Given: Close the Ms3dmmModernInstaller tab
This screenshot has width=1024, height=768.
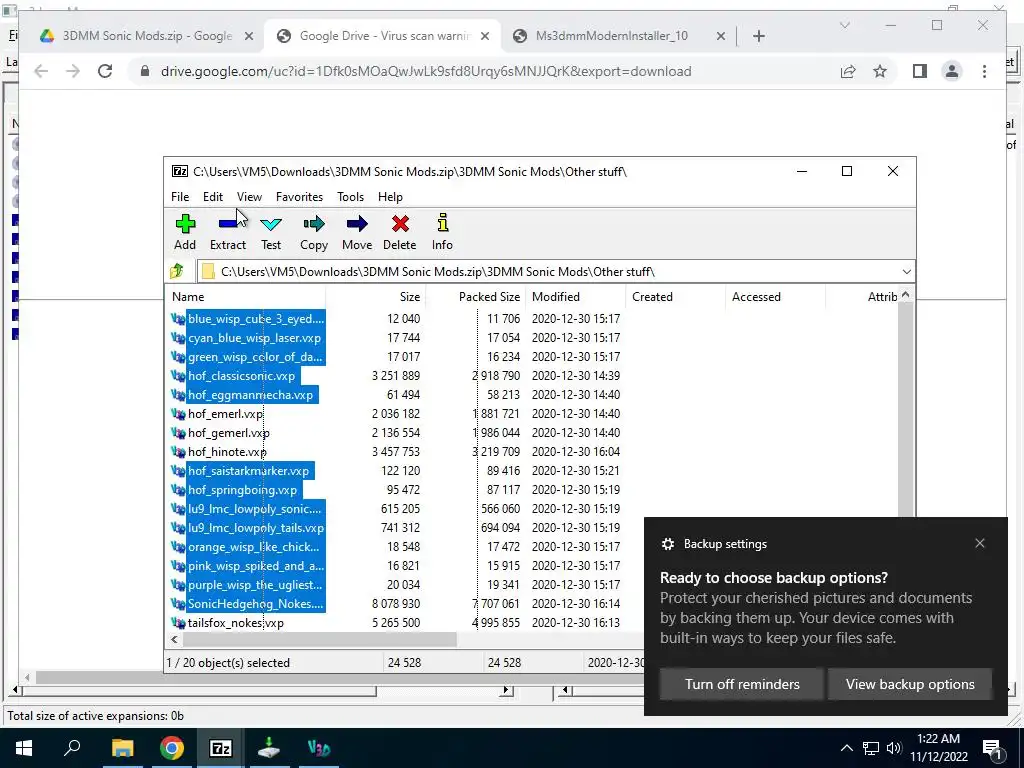Looking at the screenshot, I should [x=720, y=36].
